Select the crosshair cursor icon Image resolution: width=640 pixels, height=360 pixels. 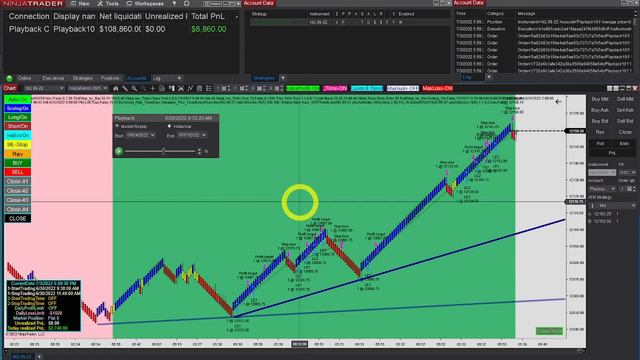(153, 88)
